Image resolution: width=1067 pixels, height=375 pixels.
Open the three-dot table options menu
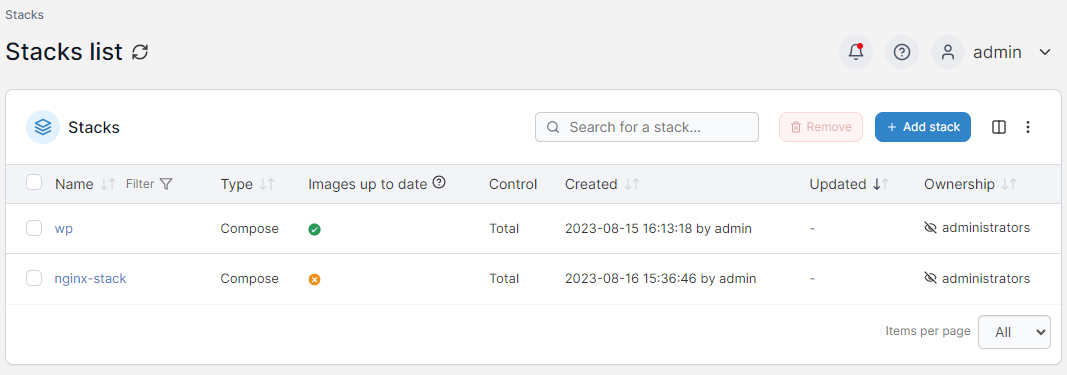1028,127
